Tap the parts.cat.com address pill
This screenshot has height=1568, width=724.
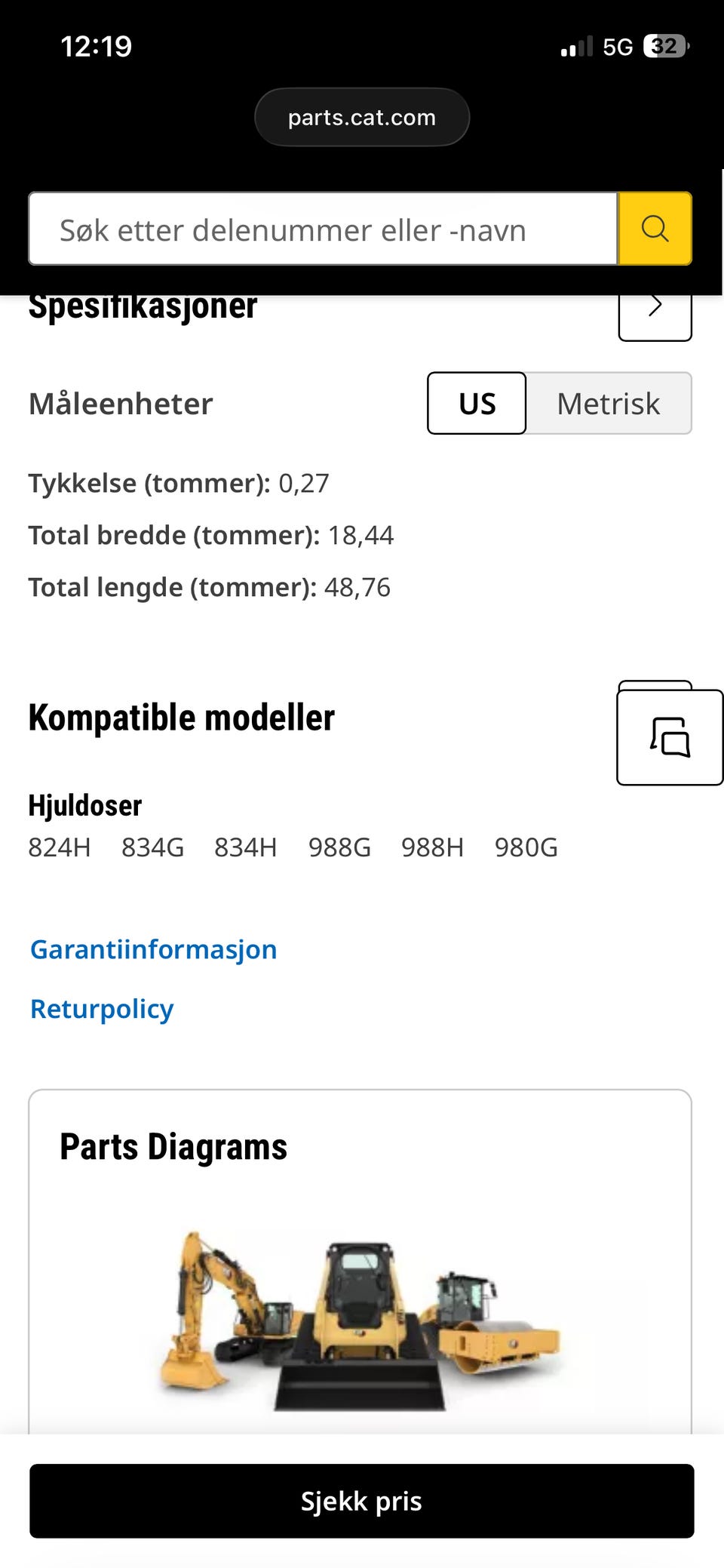[362, 118]
